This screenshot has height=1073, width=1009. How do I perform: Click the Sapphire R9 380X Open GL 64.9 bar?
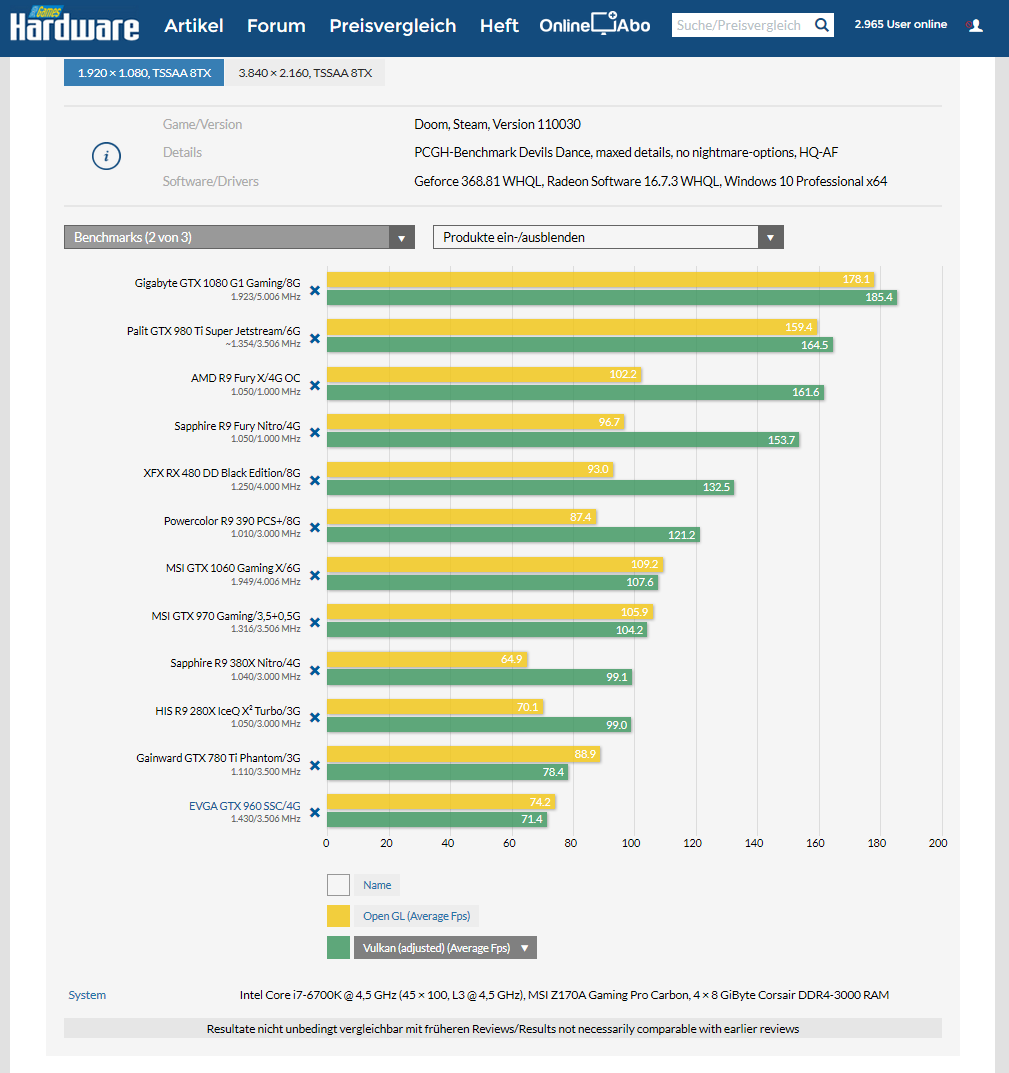click(426, 659)
